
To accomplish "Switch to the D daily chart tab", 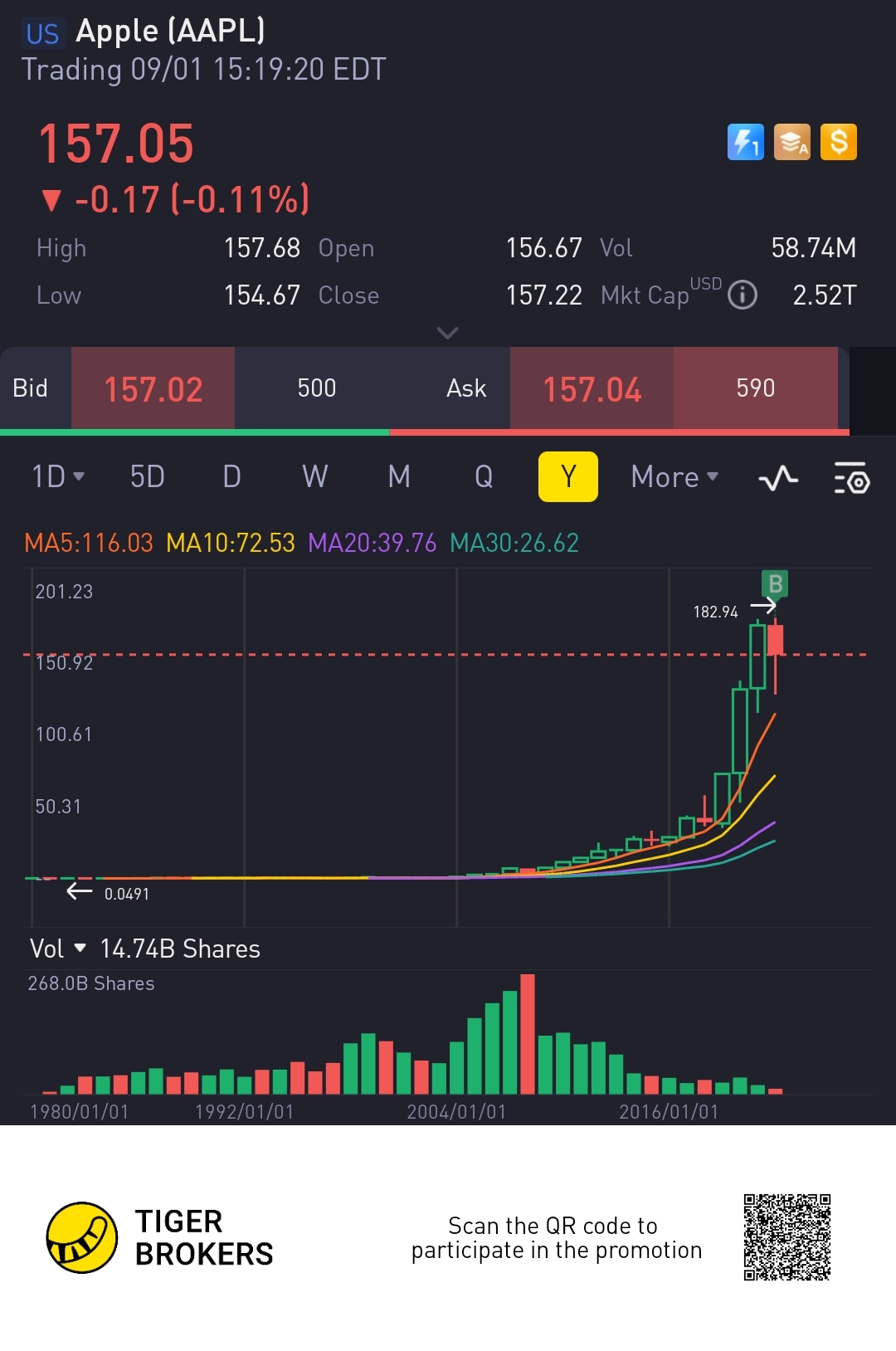I will 231,476.
